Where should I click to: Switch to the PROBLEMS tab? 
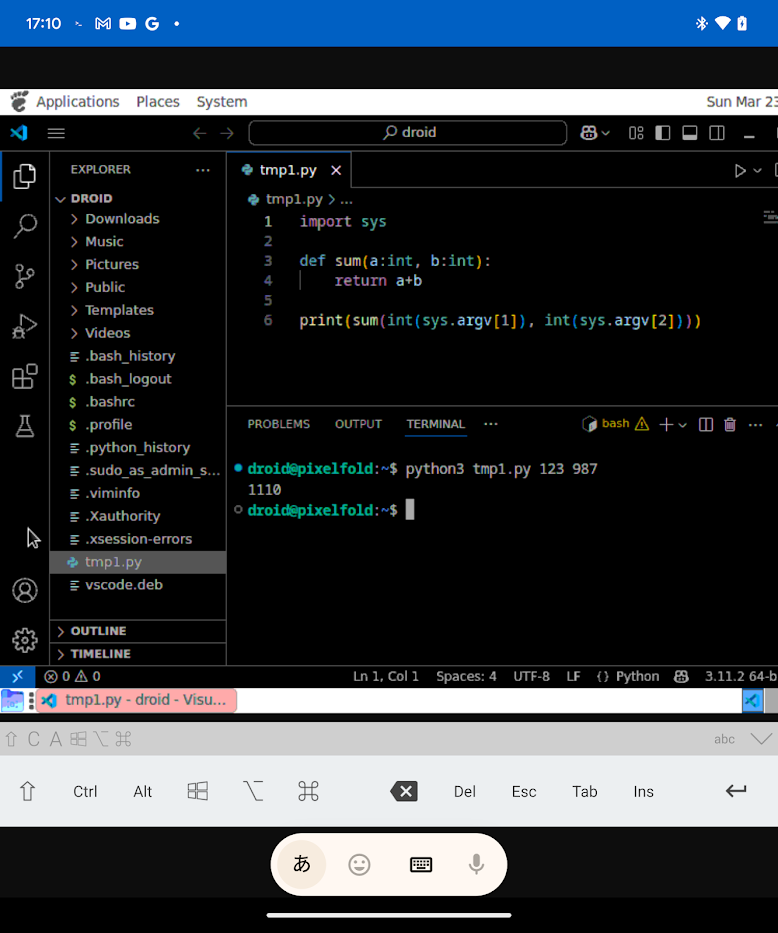278,424
